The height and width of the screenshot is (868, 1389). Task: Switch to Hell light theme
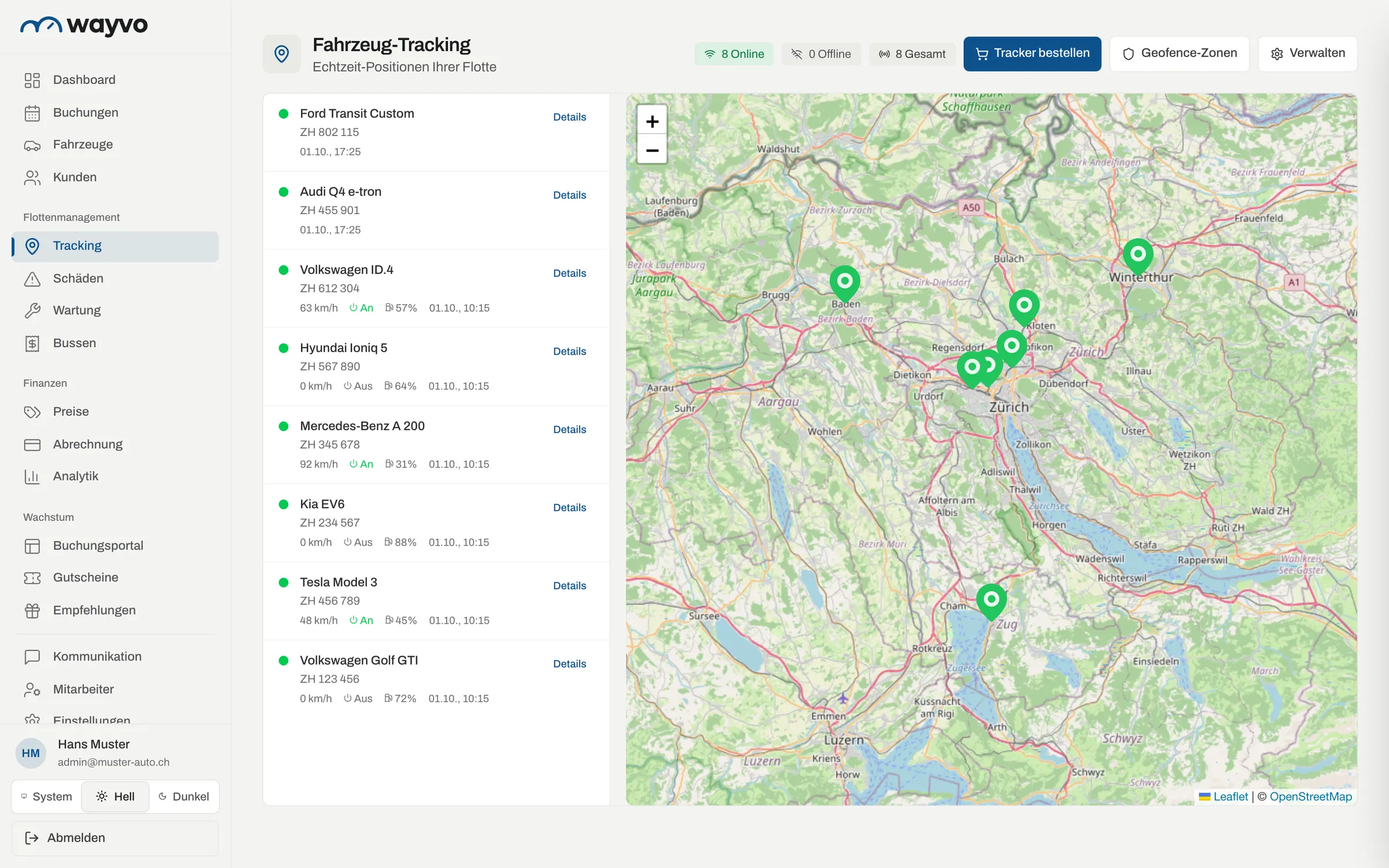pyautogui.click(x=115, y=797)
